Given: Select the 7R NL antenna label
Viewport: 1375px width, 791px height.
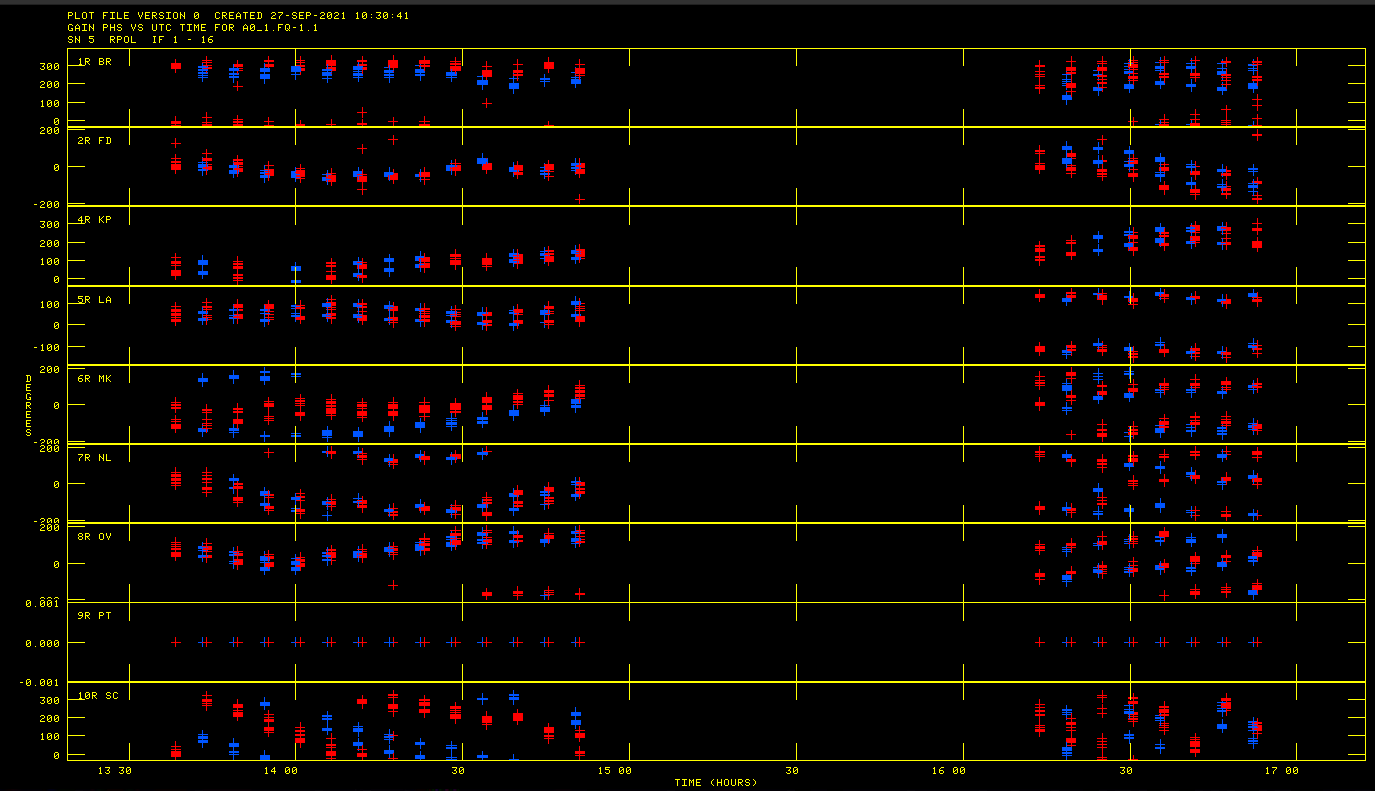Looking at the screenshot, I should pos(95,458).
